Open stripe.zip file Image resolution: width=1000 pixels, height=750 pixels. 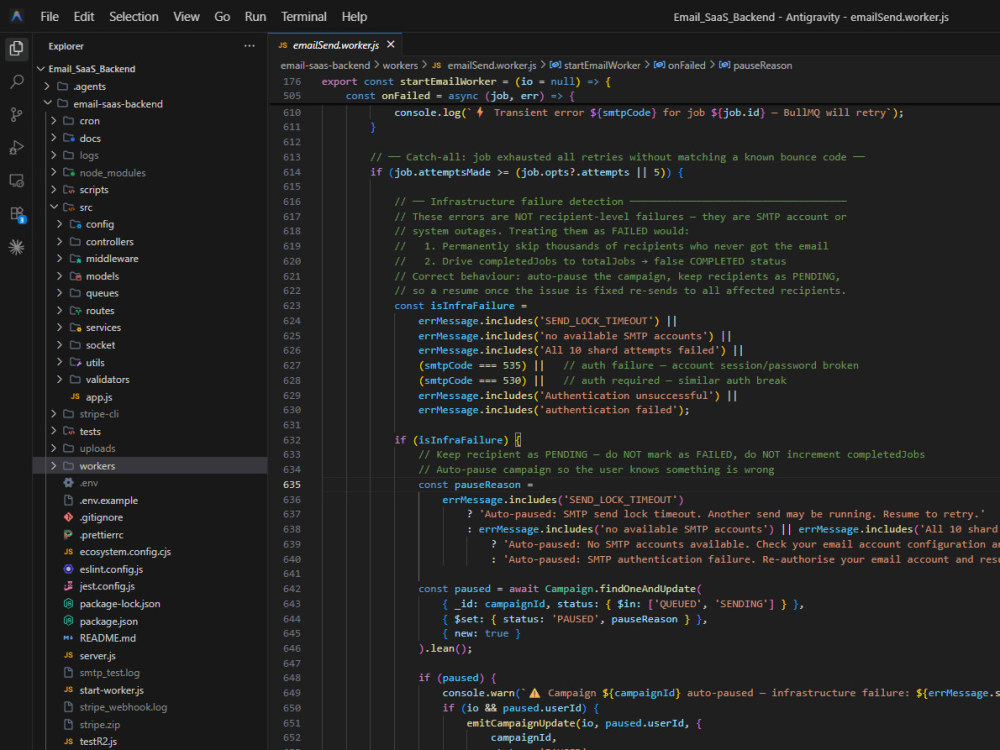99,724
